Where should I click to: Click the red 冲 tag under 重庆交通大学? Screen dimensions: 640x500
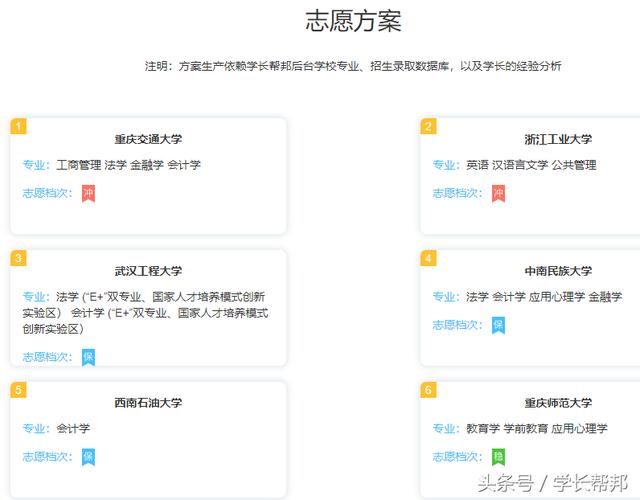point(88,193)
